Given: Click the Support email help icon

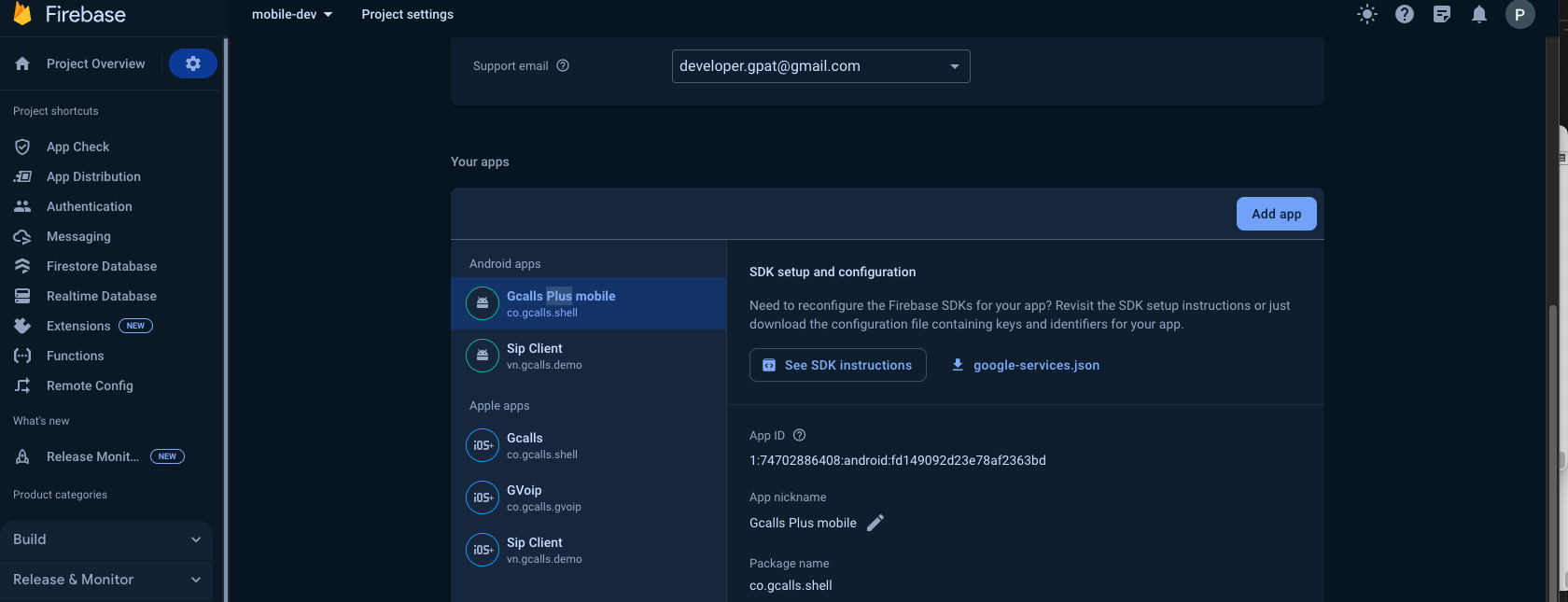Looking at the screenshot, I should click(563, 65).
